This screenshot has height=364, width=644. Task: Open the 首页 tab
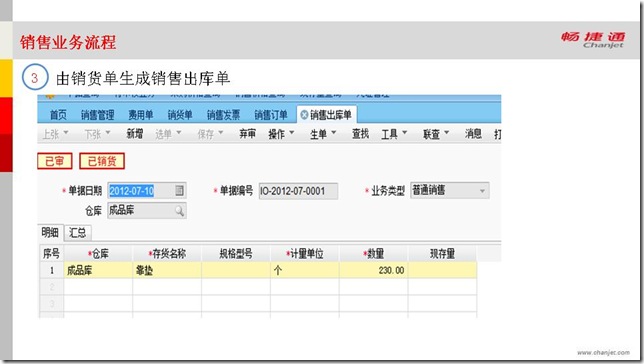(58, 115)
